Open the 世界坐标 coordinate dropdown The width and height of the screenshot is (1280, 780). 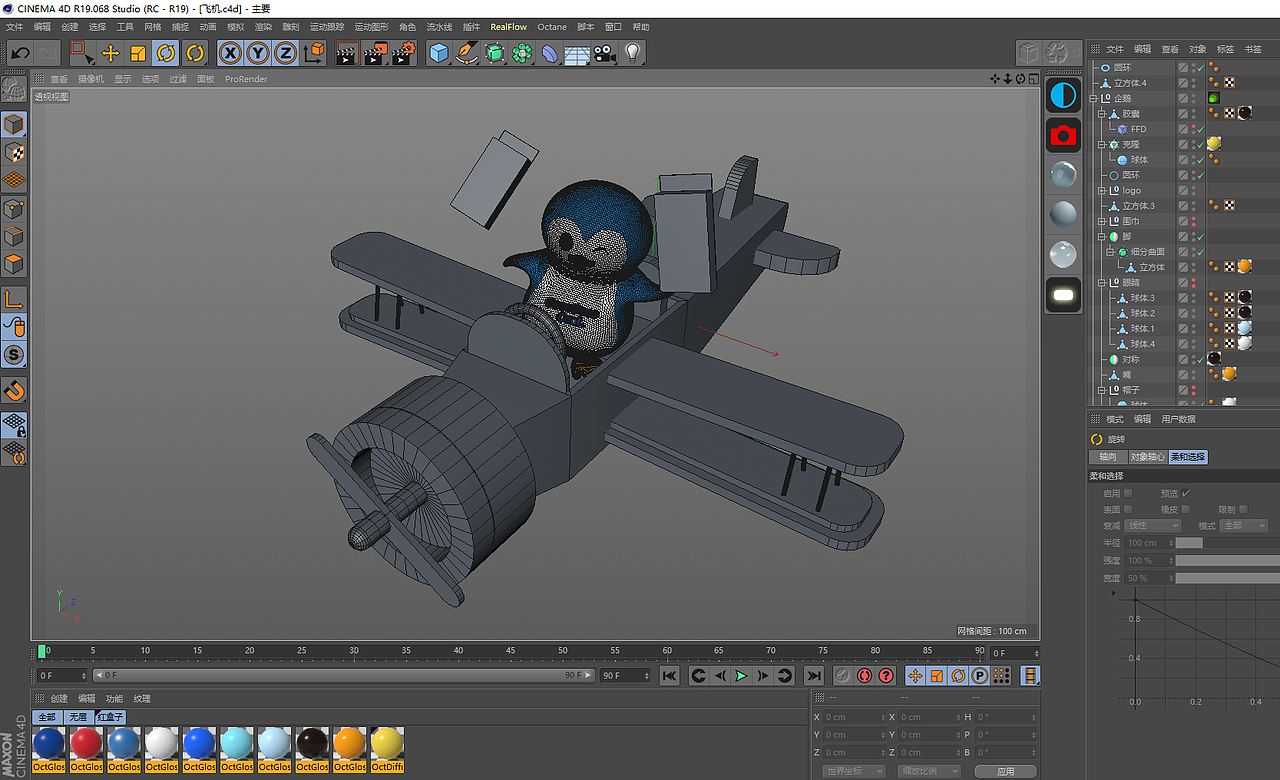pos(853,769)
